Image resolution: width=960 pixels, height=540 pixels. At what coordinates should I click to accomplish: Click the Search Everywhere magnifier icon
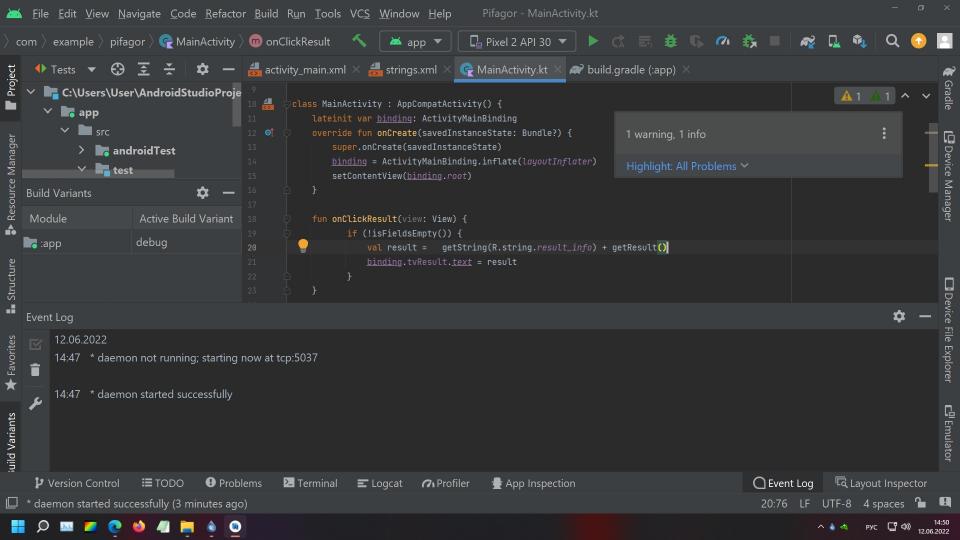pos(892,41)
